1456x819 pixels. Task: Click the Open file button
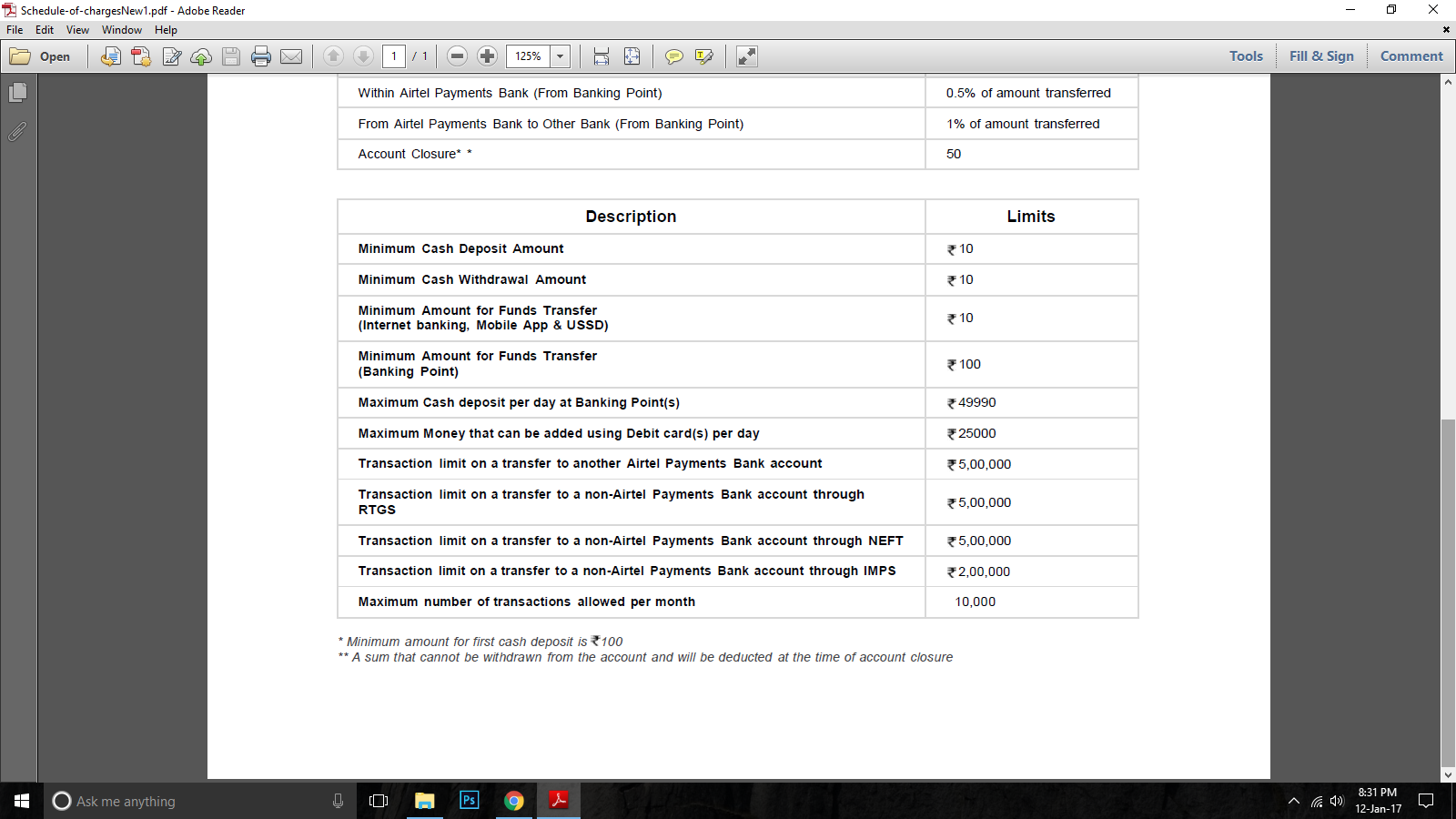click(41, 56)
